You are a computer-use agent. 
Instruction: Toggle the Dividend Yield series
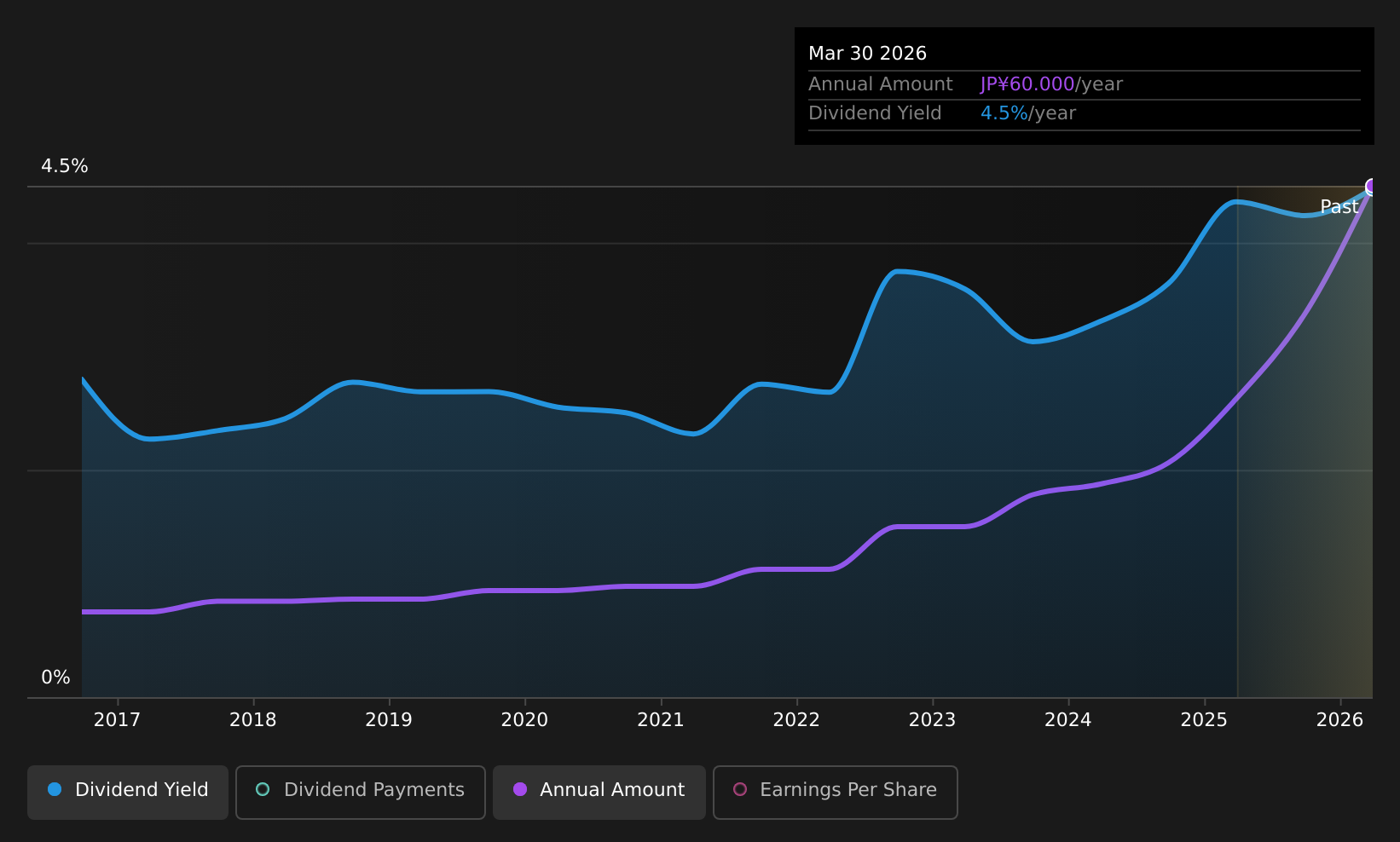[x=128, y=793]
